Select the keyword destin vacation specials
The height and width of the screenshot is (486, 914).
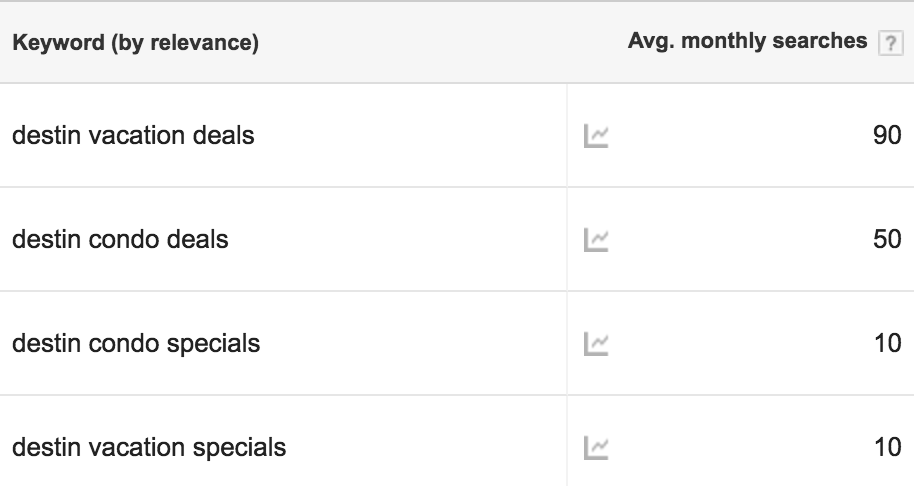pyautogui.click(x=149, y=448)
